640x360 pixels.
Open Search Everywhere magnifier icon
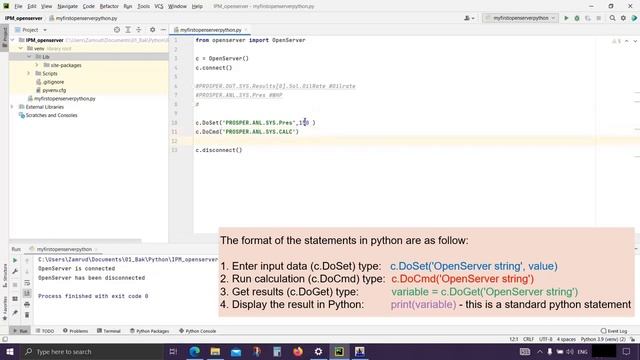point(612,18)
